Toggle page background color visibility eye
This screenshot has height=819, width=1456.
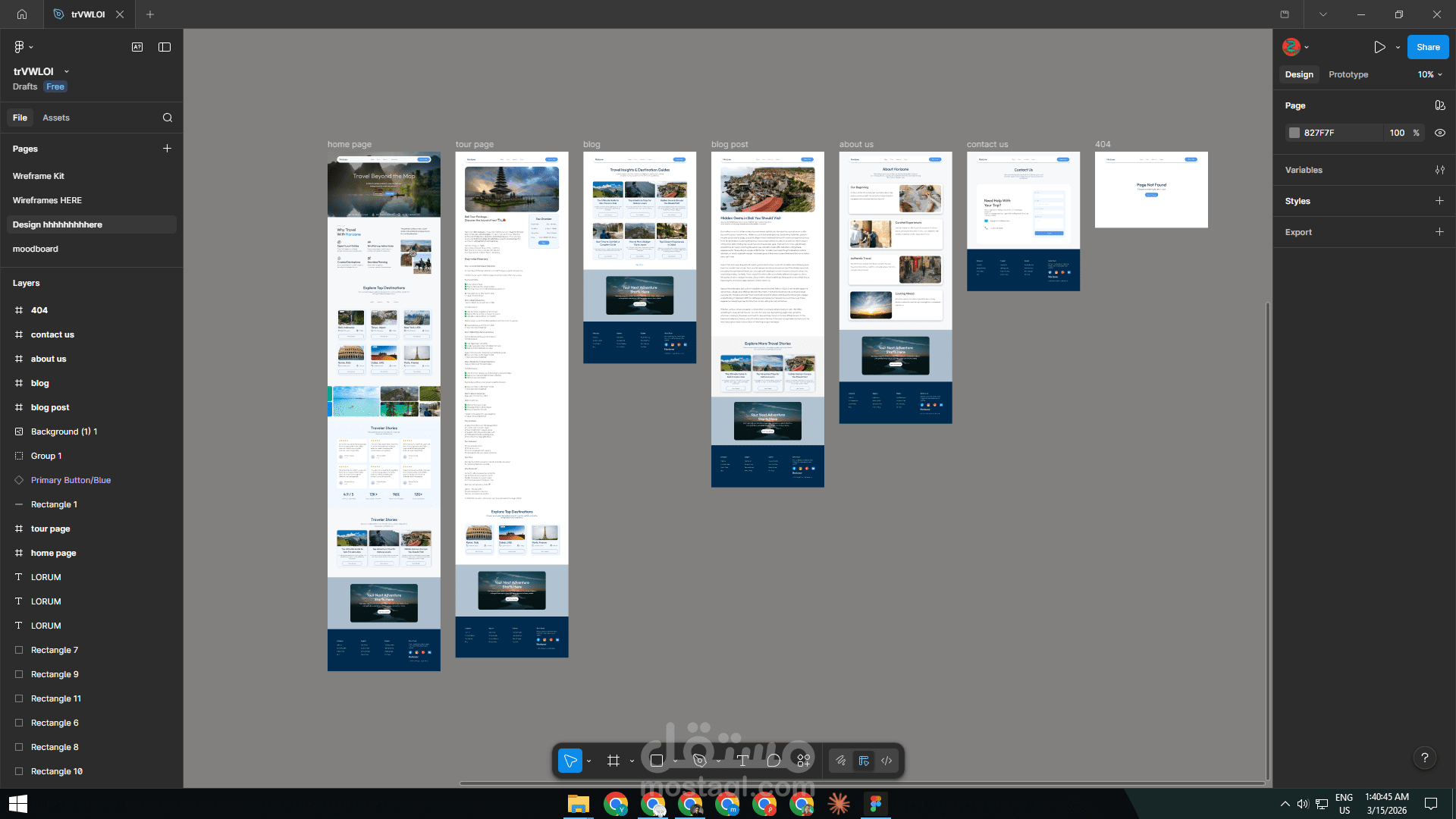[x=1439, y=133]
